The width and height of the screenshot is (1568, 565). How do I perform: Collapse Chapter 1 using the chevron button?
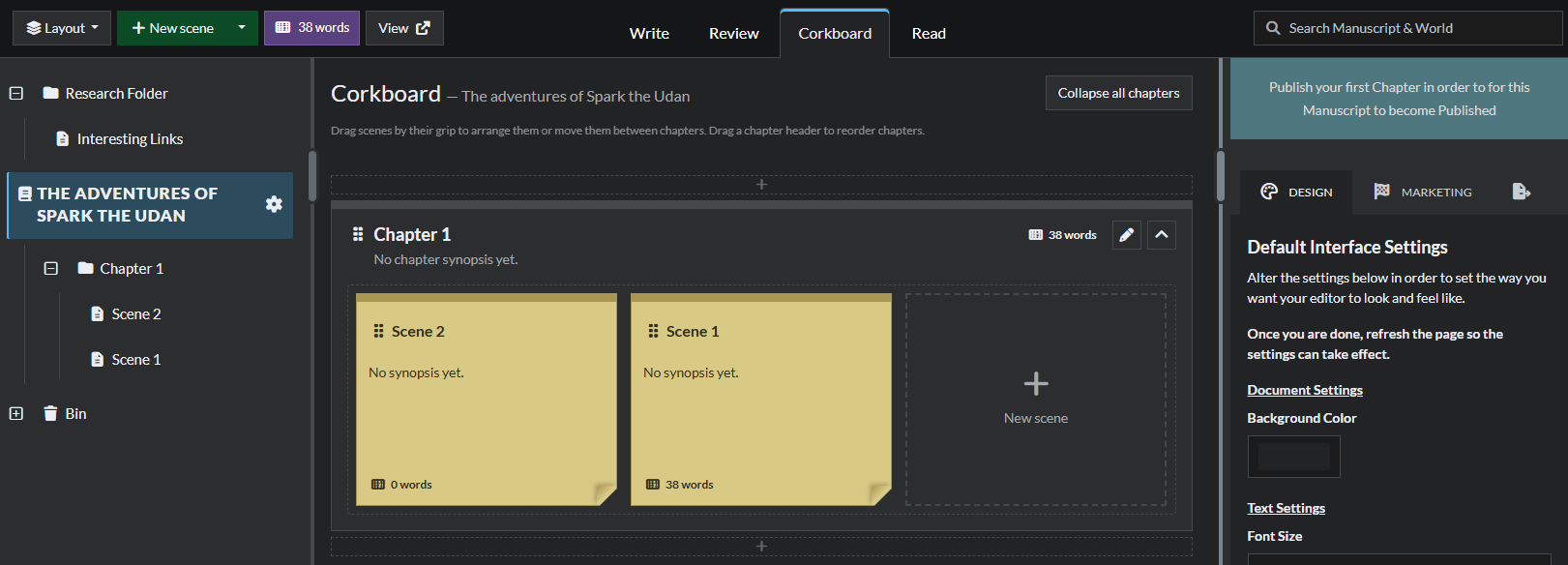click(x=1162, y=235)
